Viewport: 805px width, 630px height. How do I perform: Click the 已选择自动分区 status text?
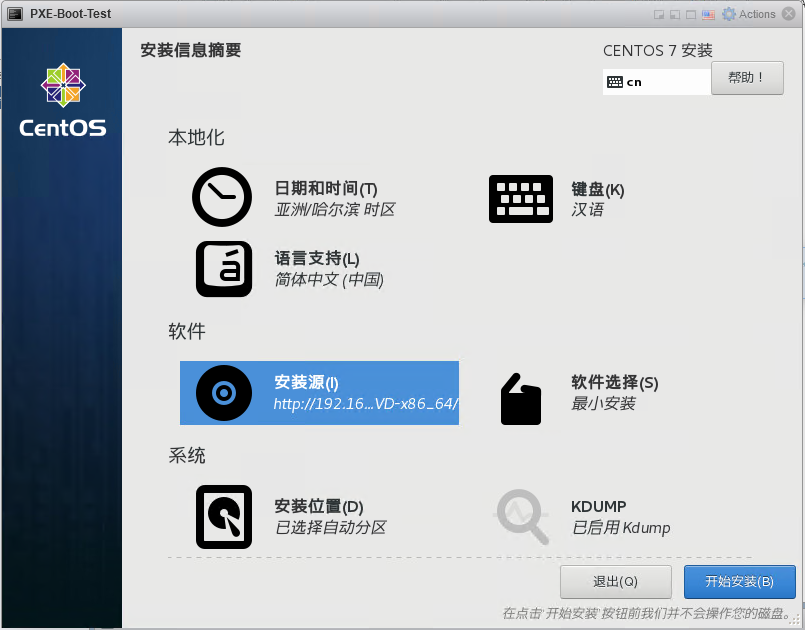[331, 527]
